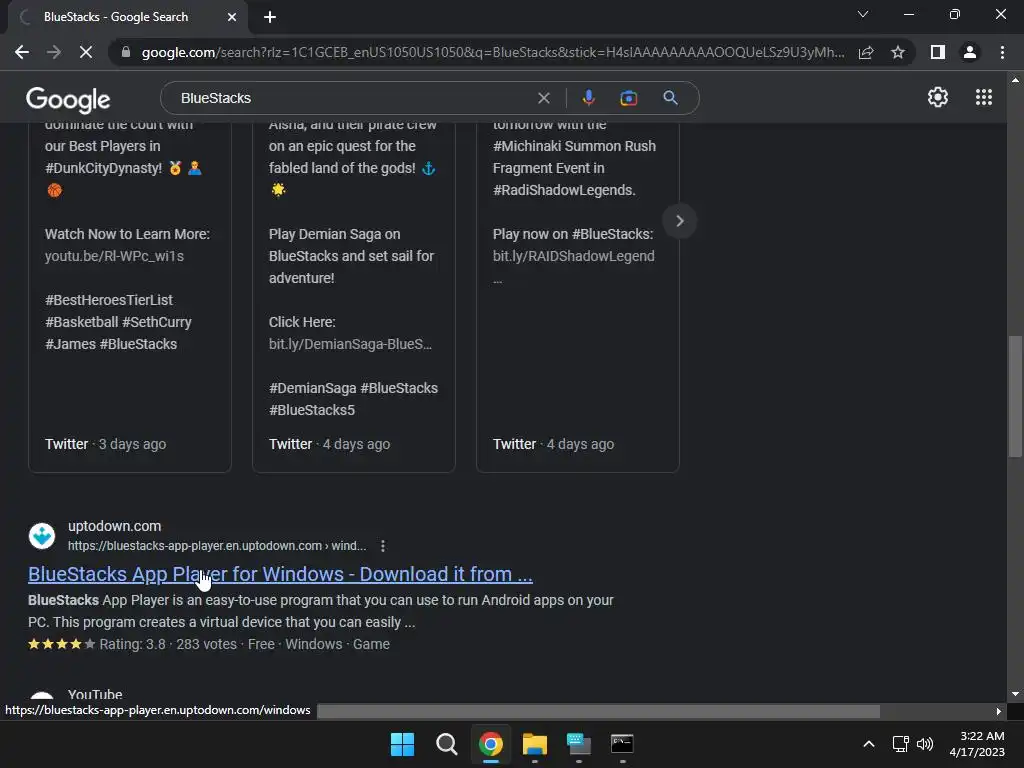
Task: Open youtu.be/Rl-WPc_wi1s link
Action: coord(114,256)
